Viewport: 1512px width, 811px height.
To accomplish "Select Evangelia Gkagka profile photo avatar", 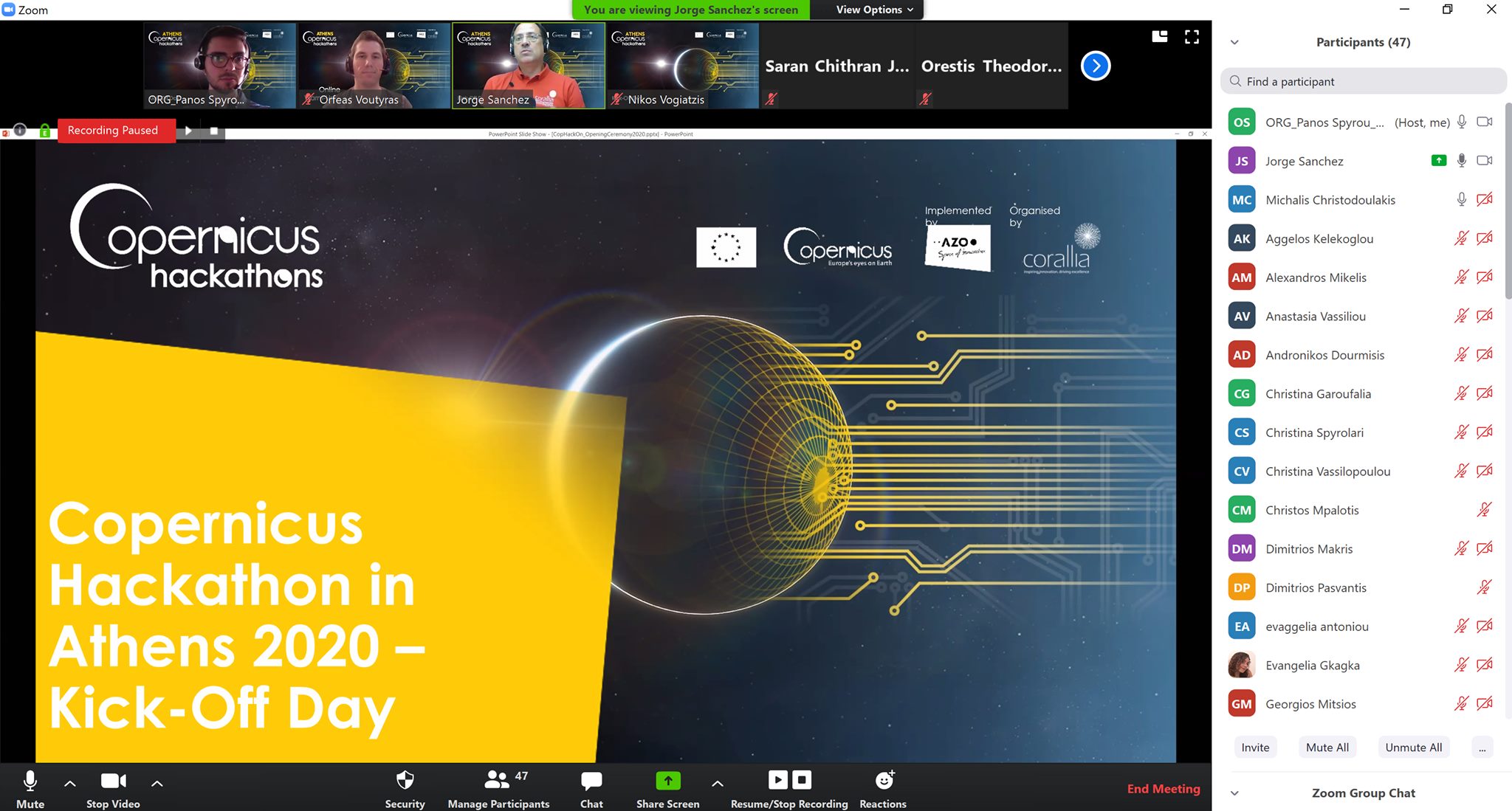I will click(1242, 665).
